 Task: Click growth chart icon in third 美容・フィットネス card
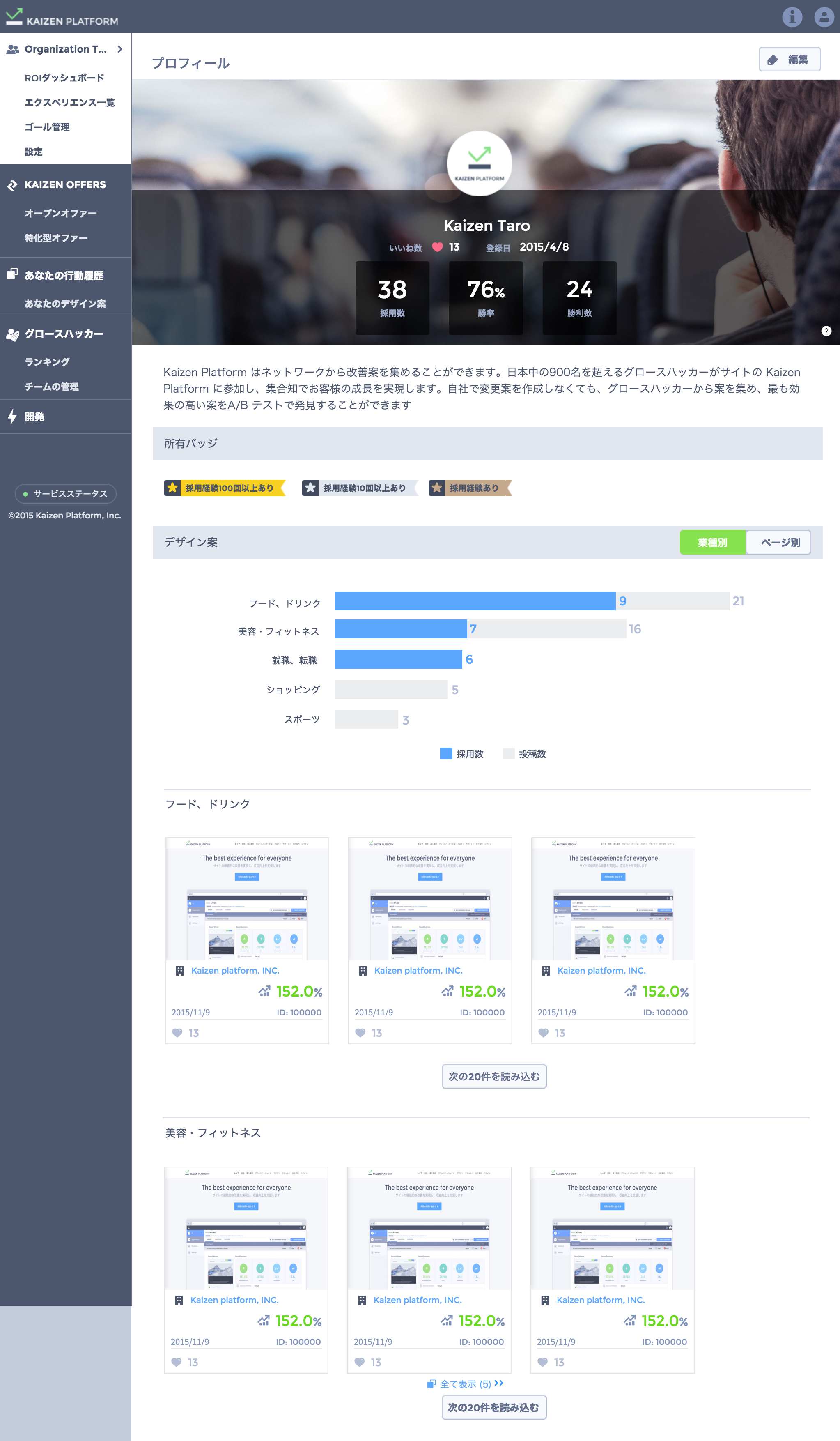click(630, 1320)
